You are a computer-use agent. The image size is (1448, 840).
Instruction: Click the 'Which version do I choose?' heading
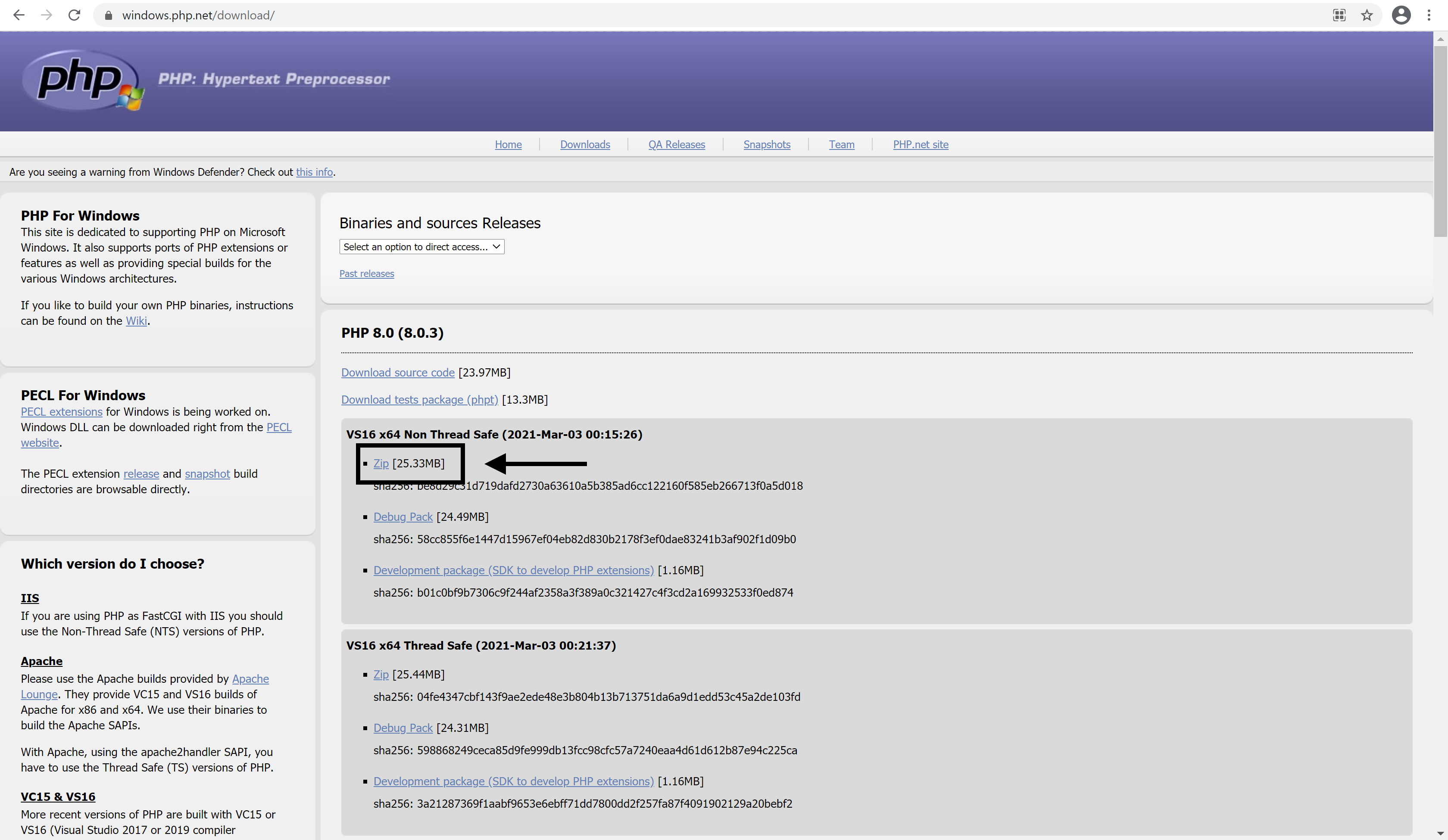[112, 563]
